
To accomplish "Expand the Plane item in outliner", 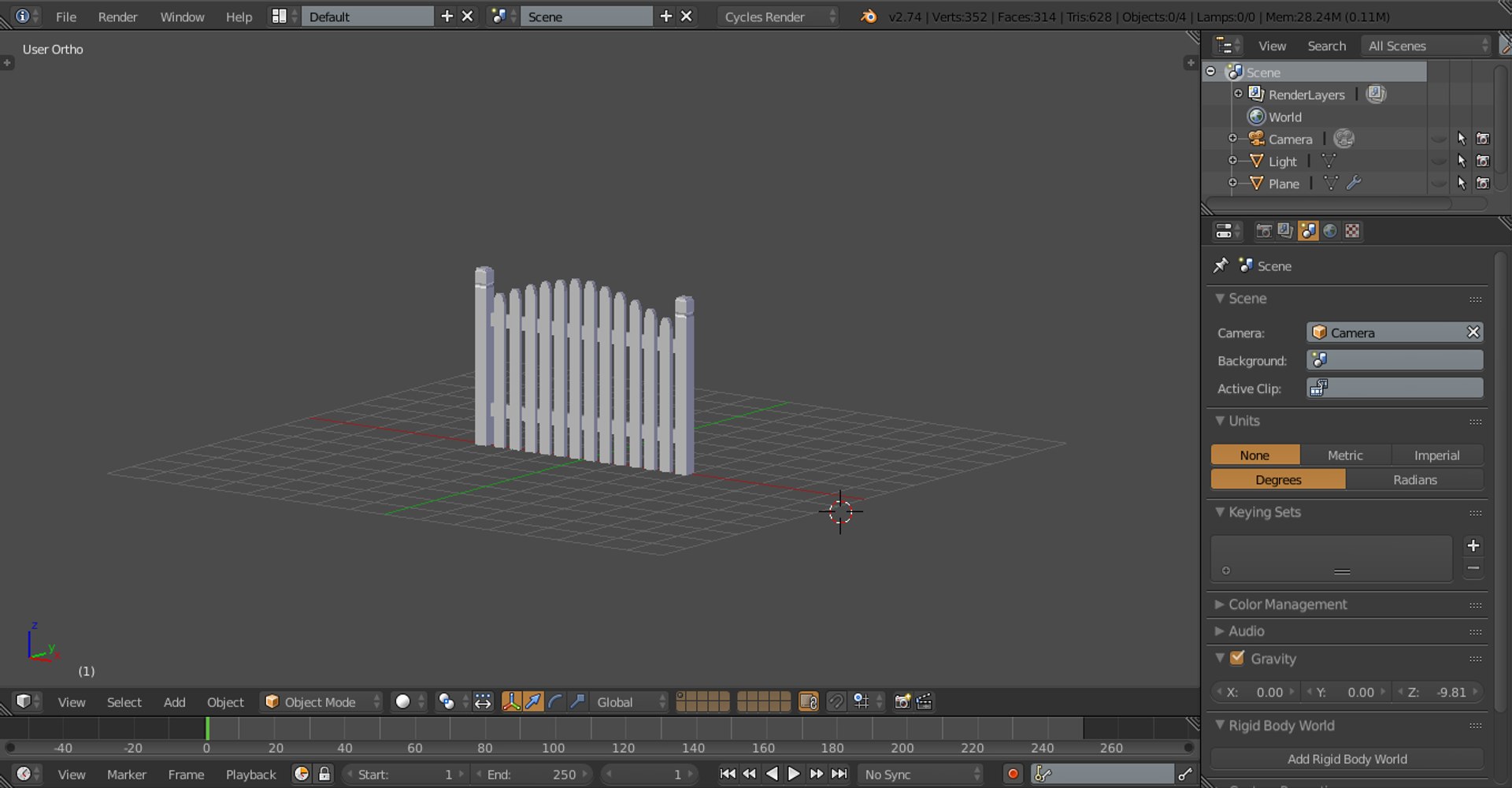I will (1232, 183).
